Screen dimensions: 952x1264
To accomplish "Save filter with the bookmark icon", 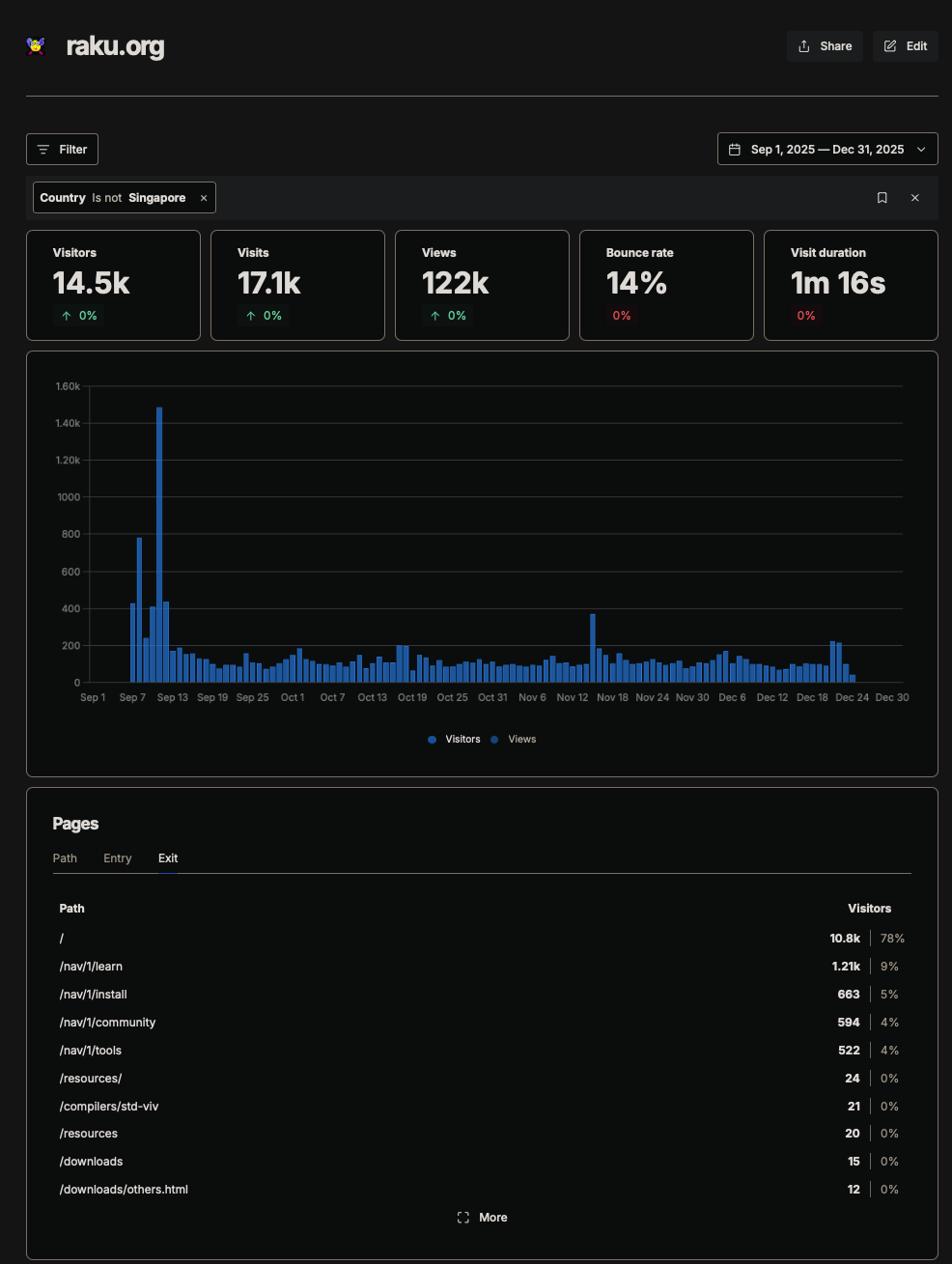I will (882, 198).
